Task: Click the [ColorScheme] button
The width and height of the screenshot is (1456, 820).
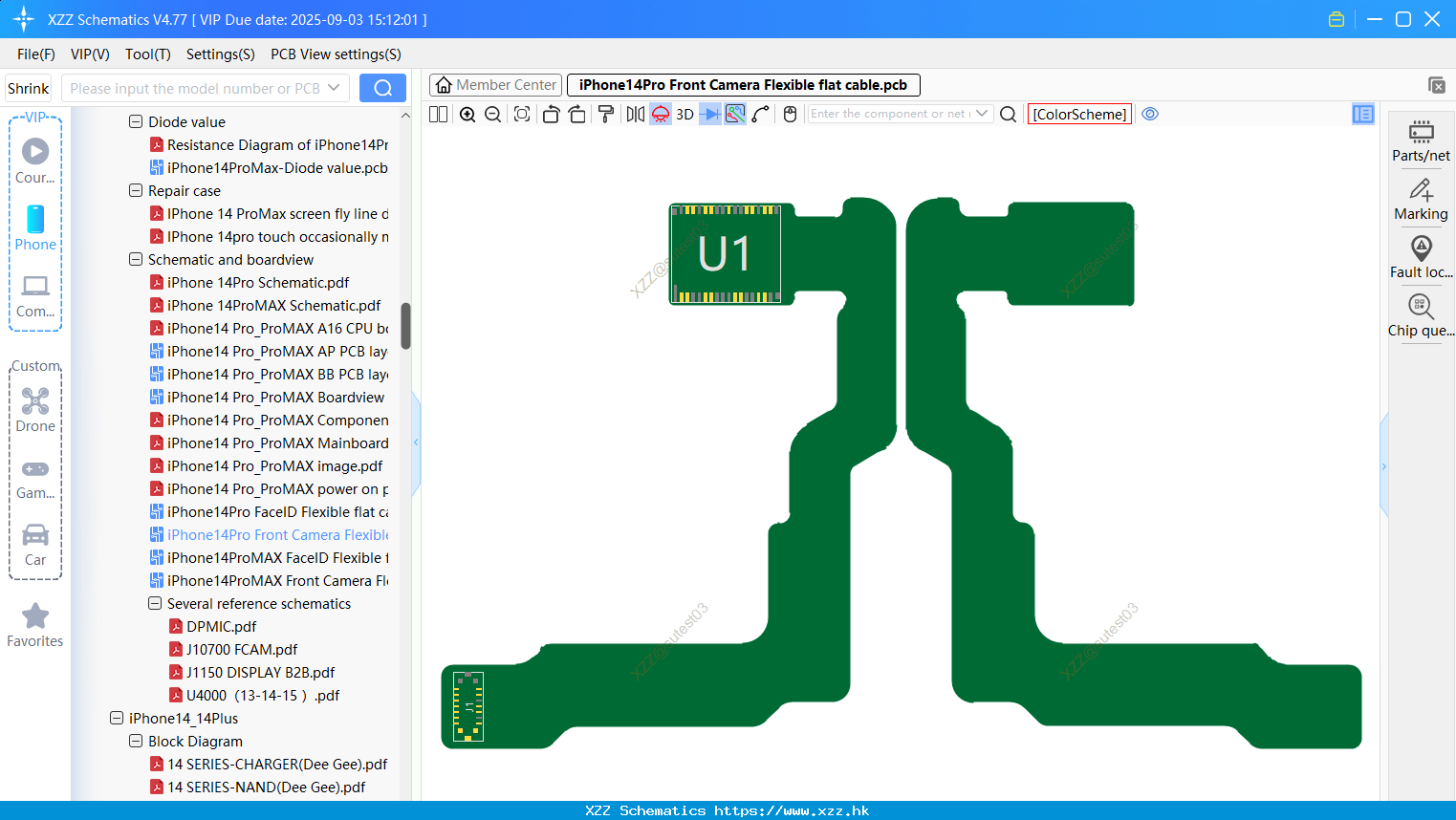Action: point(1079,114)
